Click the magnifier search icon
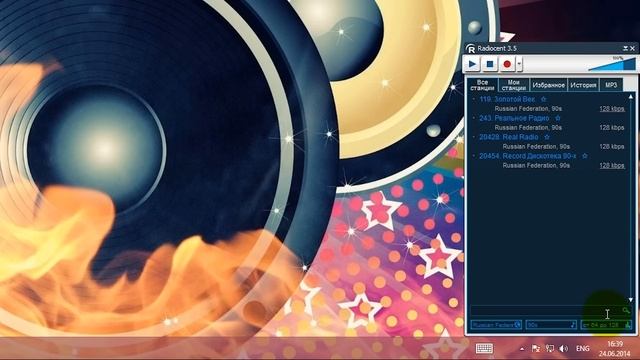The image size is (640, 360). tap(626, 311)
